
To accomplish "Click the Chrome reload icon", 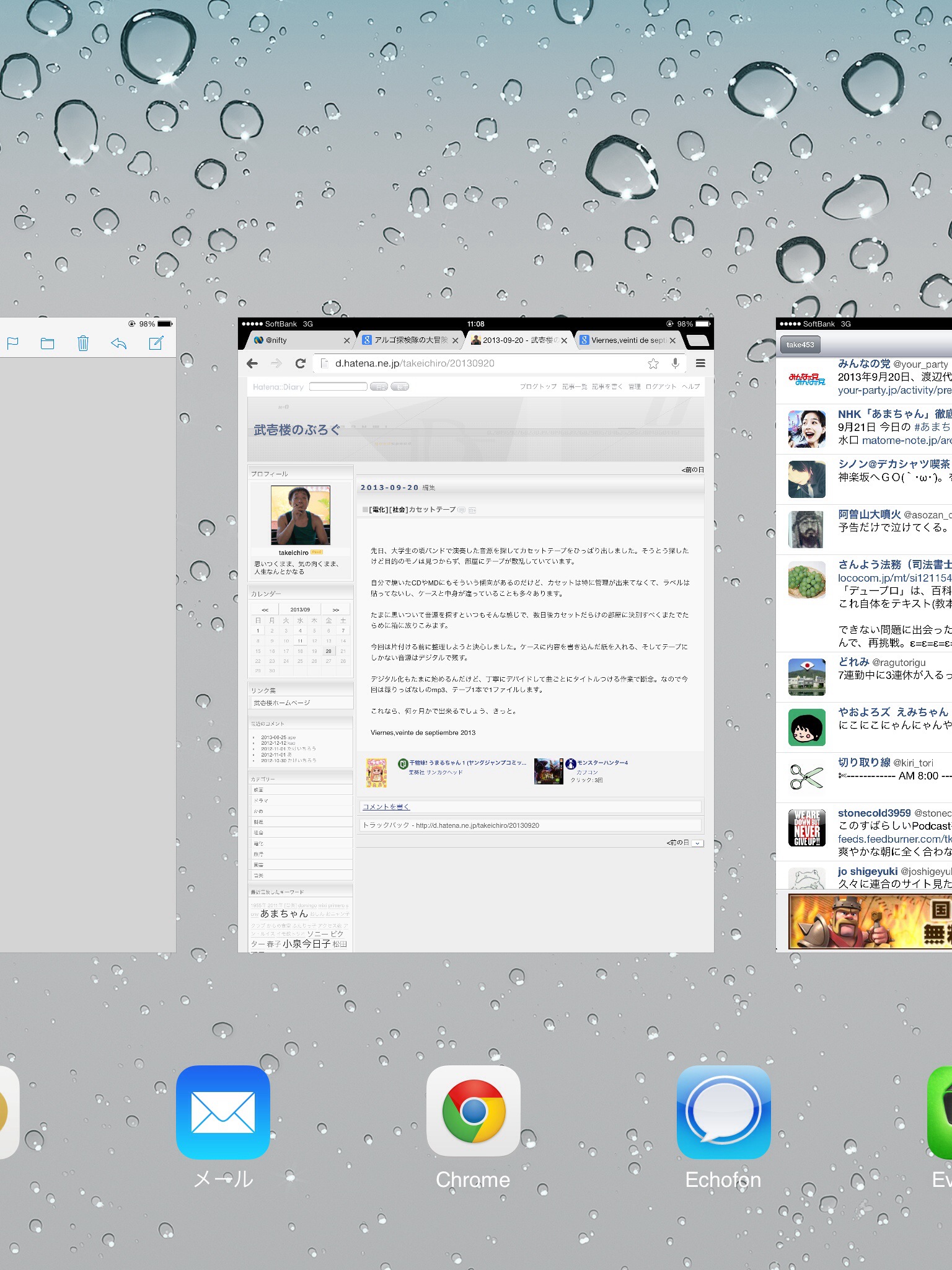I will pos(301,363).
